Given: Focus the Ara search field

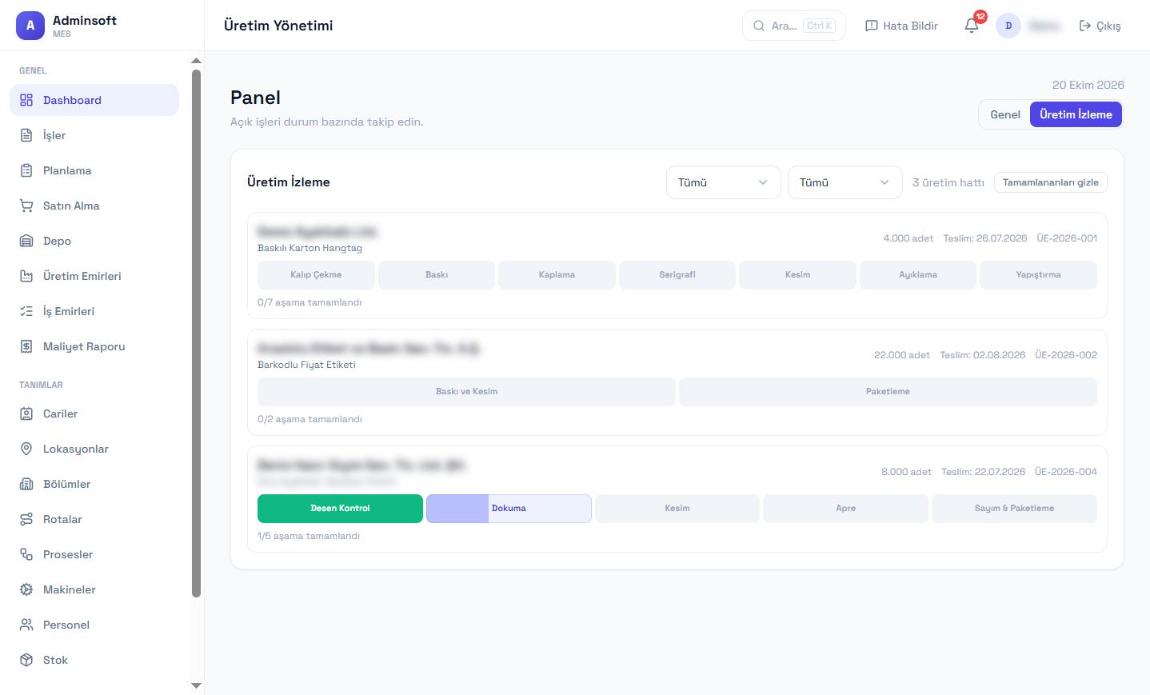Looking at the screenshot, I should [794, 26].
